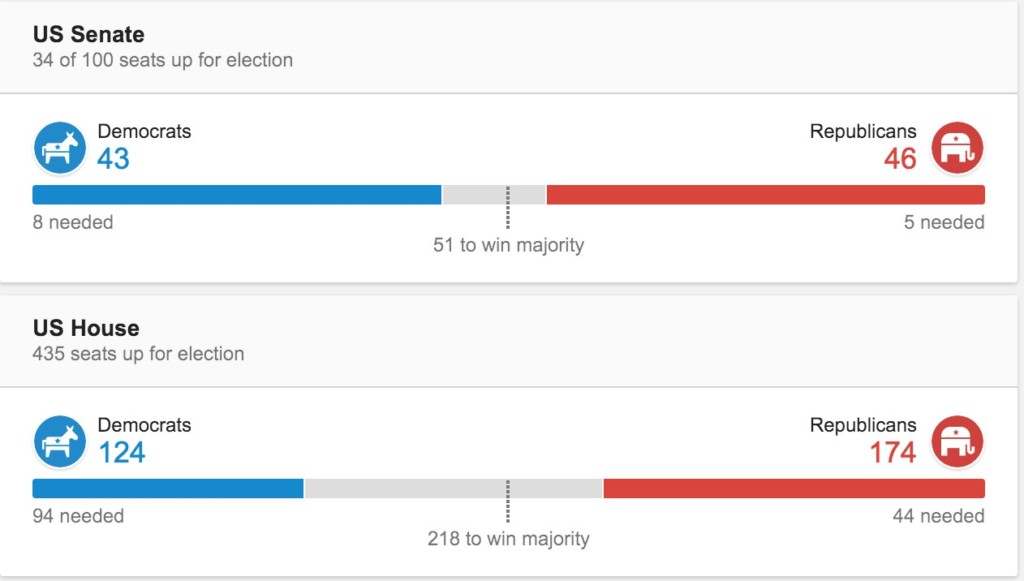
Task: Open the US Senate heading
Action: coord(88,35)
